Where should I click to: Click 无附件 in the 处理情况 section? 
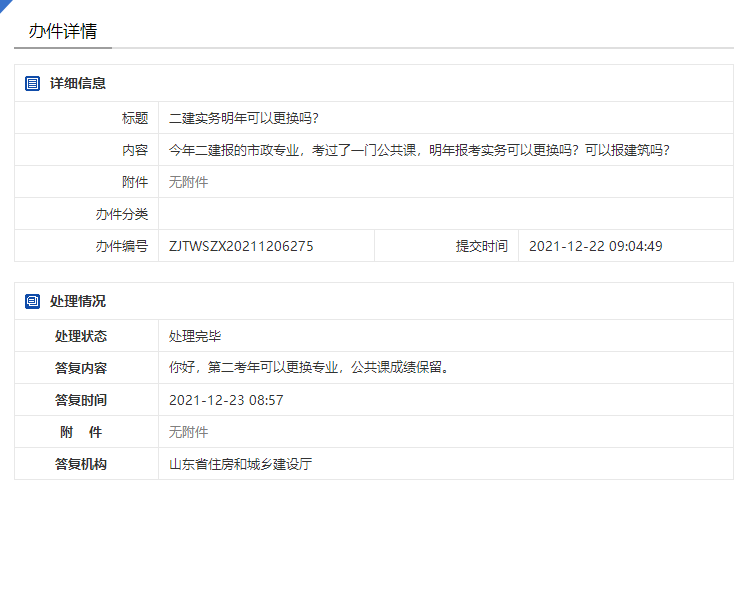click(188, 432)
